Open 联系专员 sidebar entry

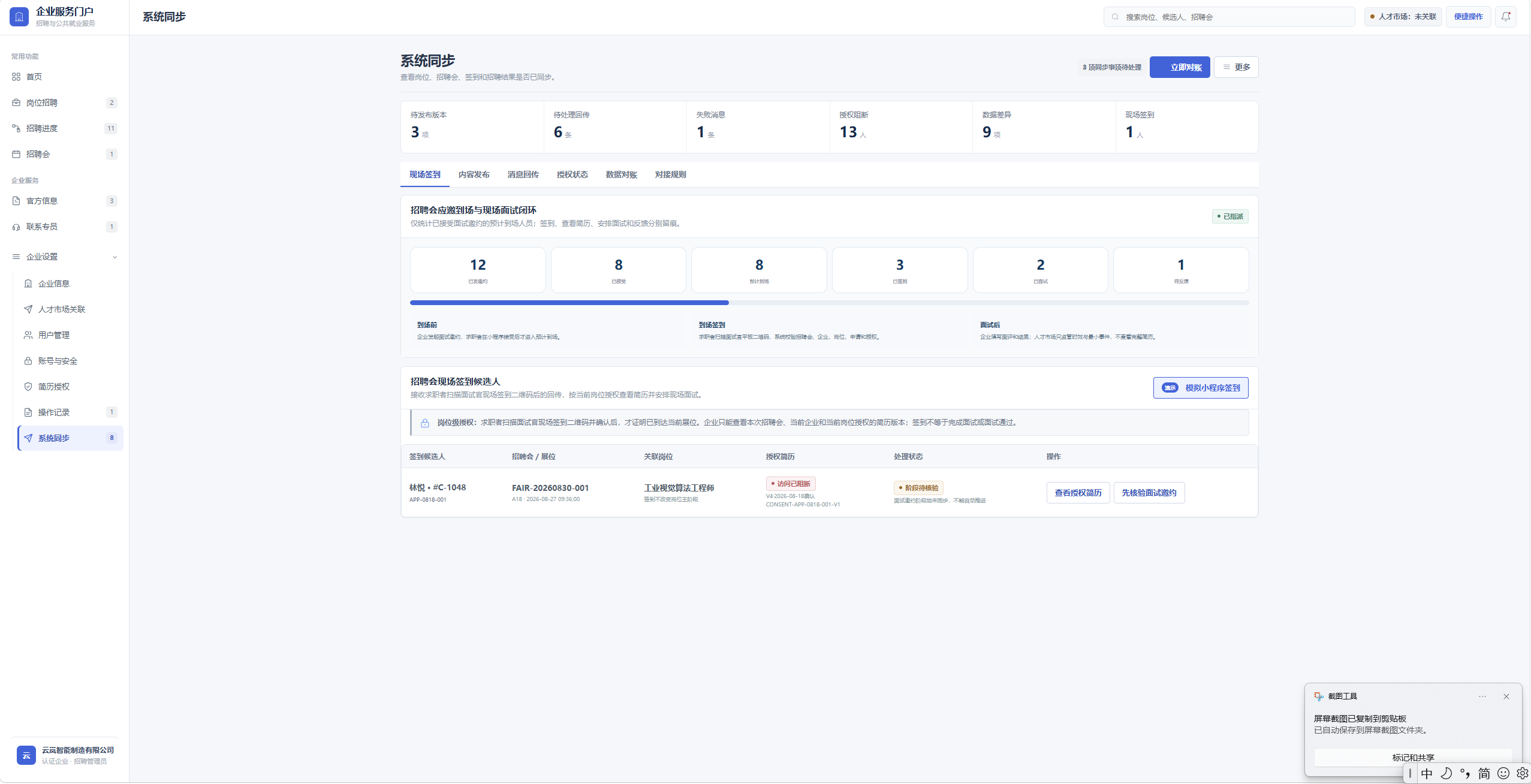pos(64,227)
